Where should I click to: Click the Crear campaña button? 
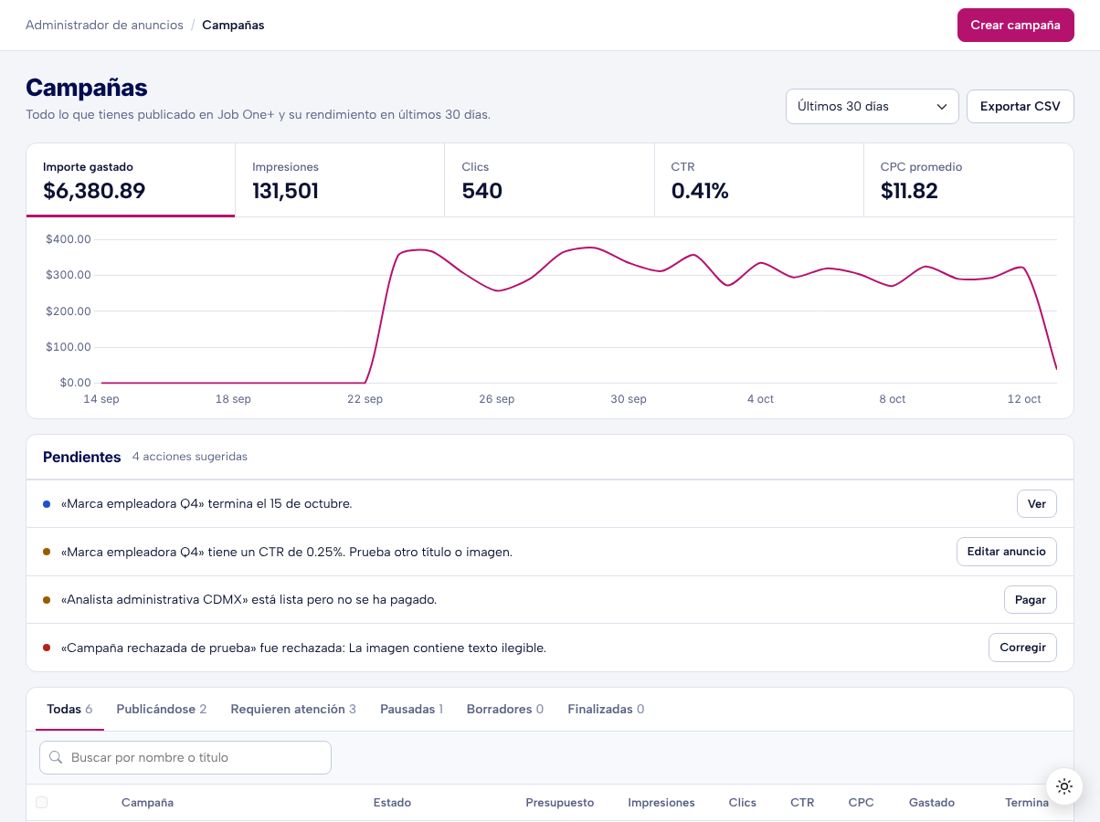1015,25
